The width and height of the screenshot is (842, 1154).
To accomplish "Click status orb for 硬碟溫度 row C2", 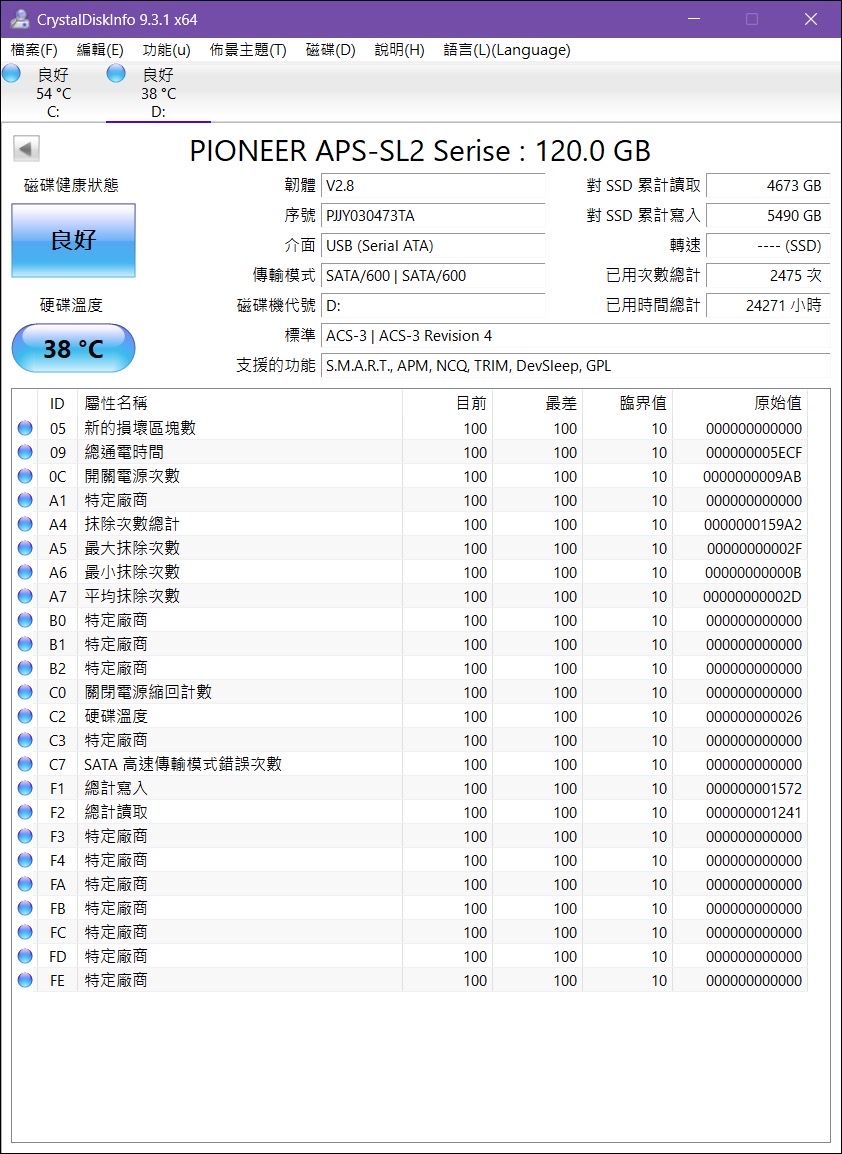I will 25,717.
